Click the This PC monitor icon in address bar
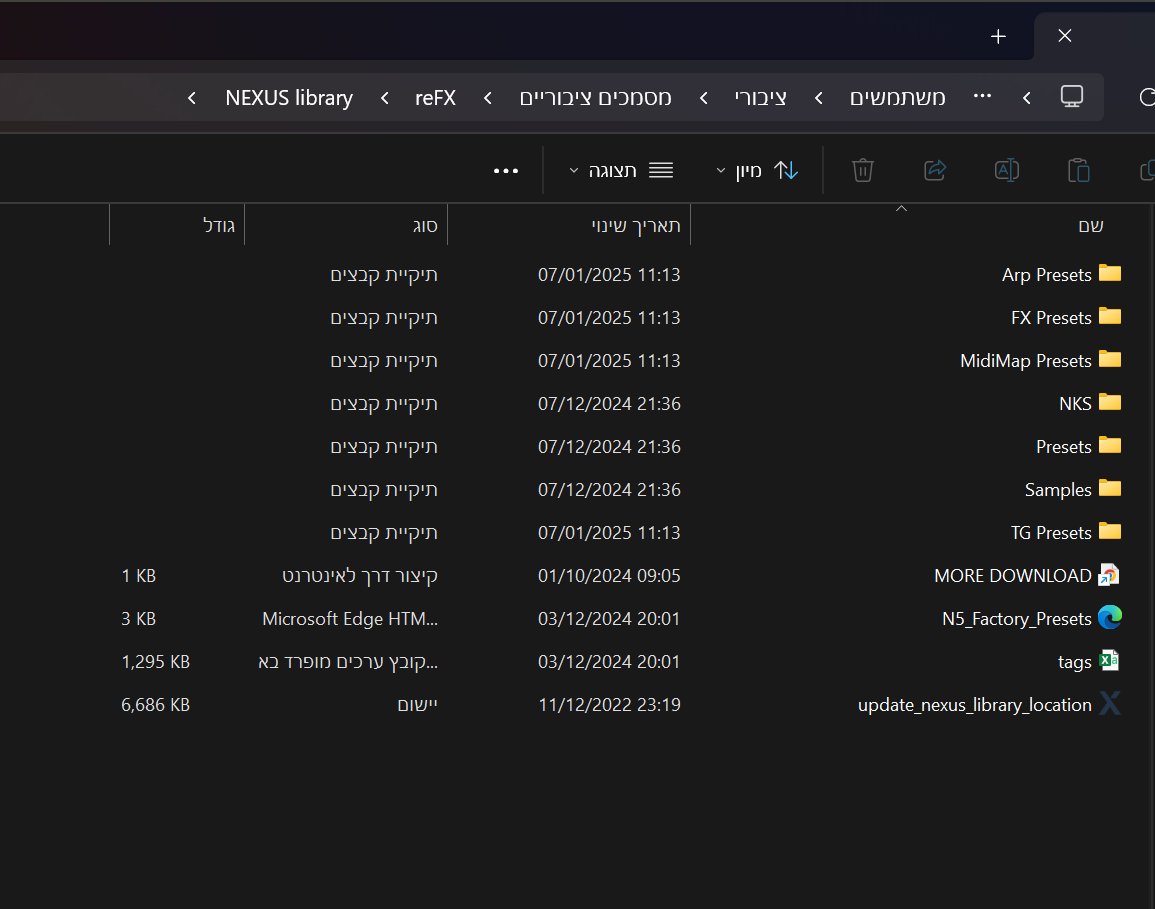This screenshot has width=1155, height=909. (x=1072, y=96)
